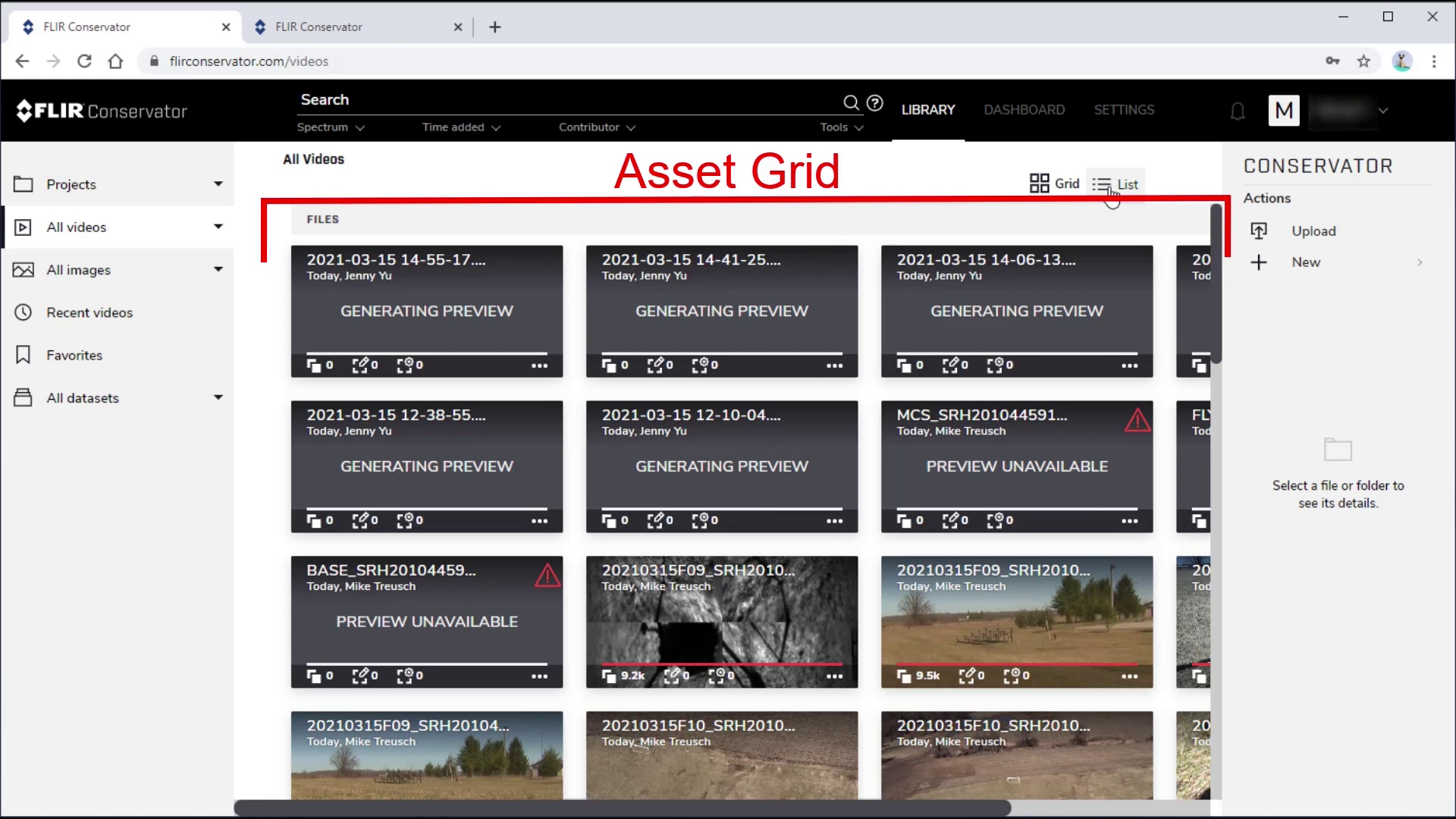Click the help question mark icon
The width and height of the screenshot is (1456, 819).
click(x=874, y=103)
